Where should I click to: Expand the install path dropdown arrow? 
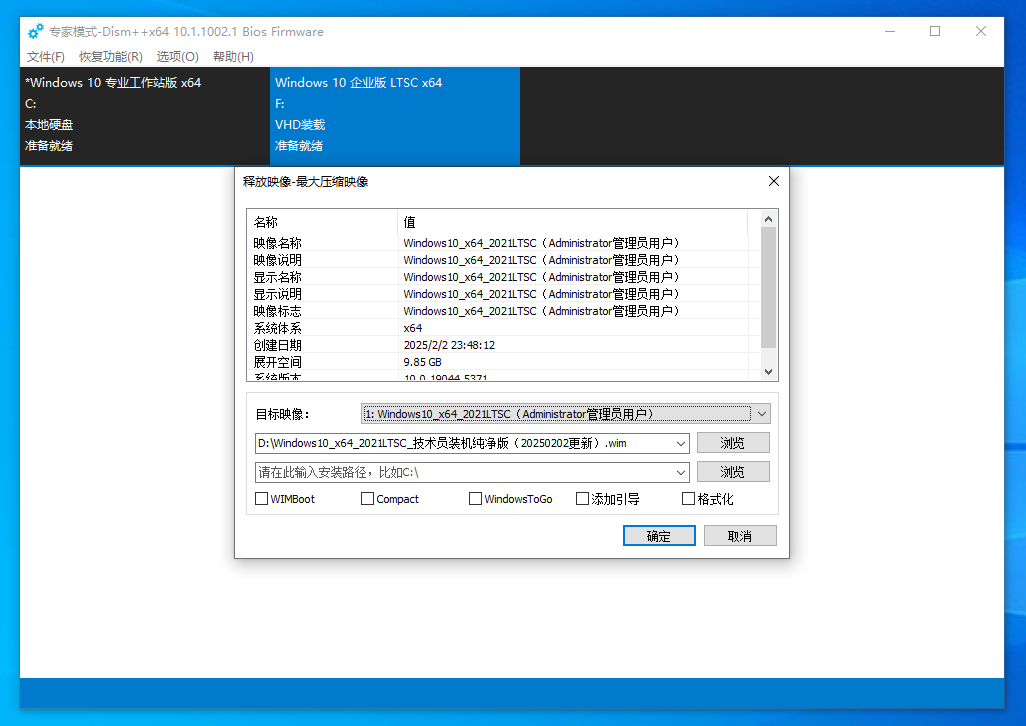pyautogui.click(x=682, y=472)
